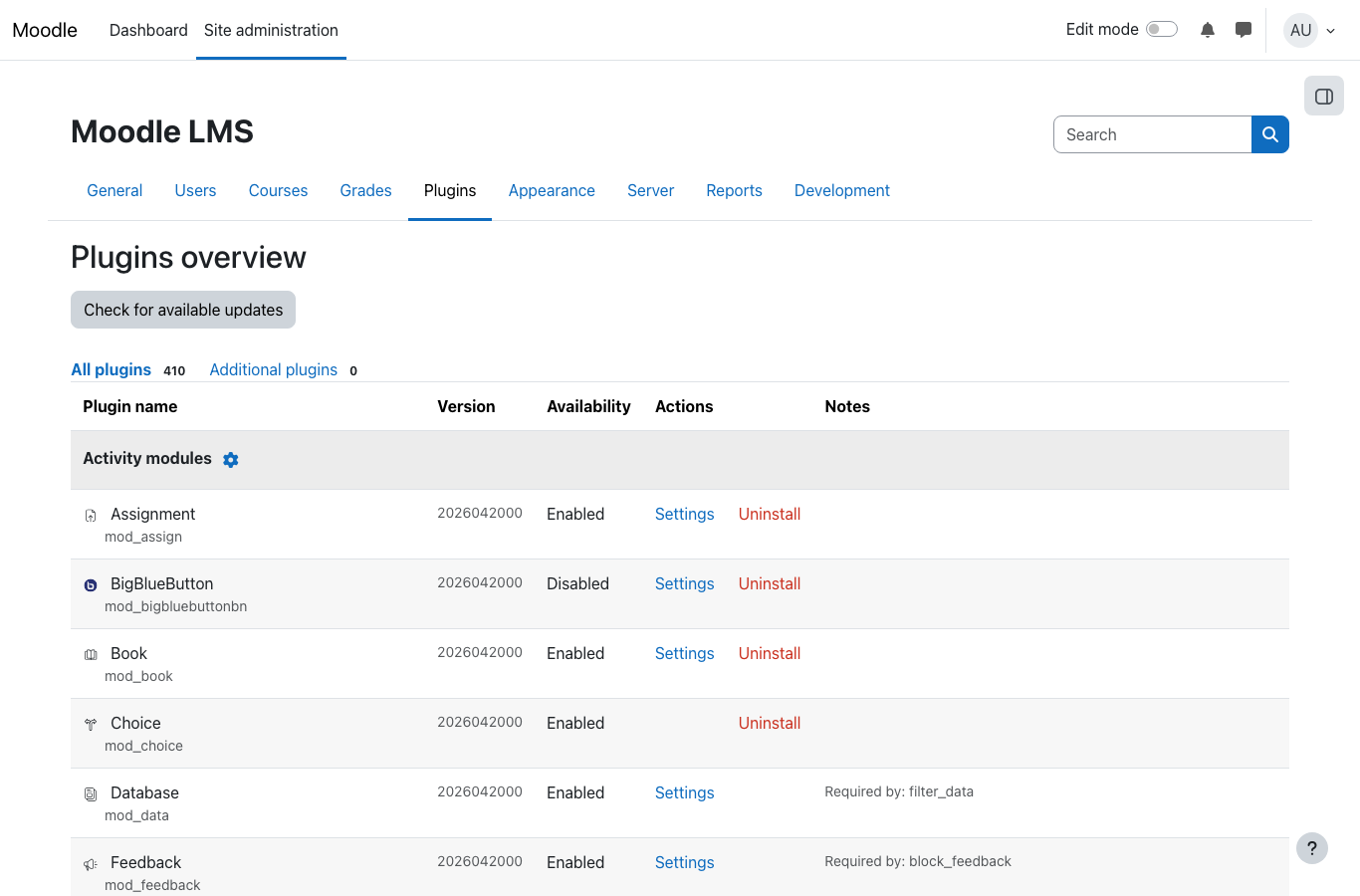The height and width of the screenshot is (896, 1360).
Task: Uninstall the Choice plugin
Action: pos(770,723)
